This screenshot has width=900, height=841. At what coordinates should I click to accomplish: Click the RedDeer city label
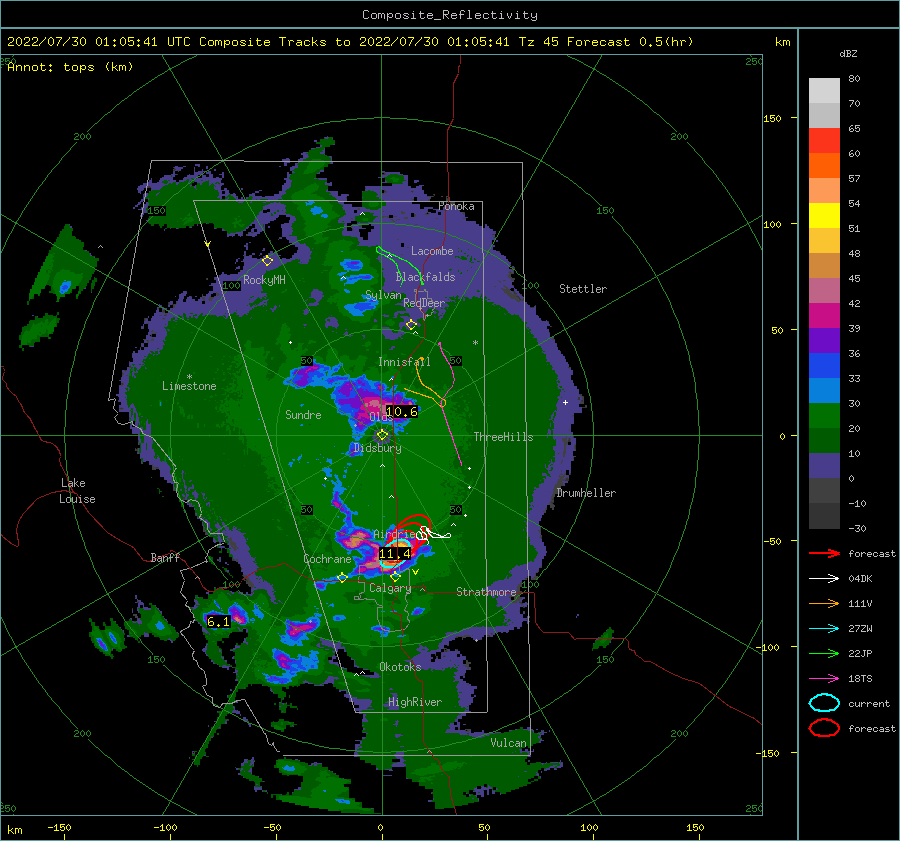tap(424, 303)
